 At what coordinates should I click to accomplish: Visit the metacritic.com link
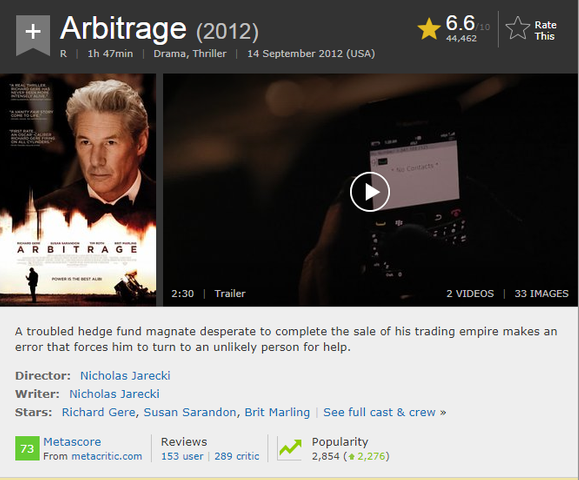[107, 456]
